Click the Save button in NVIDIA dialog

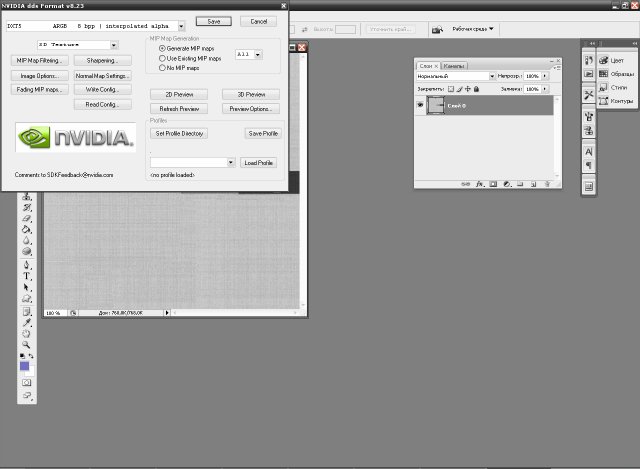(x=213, y=21)
